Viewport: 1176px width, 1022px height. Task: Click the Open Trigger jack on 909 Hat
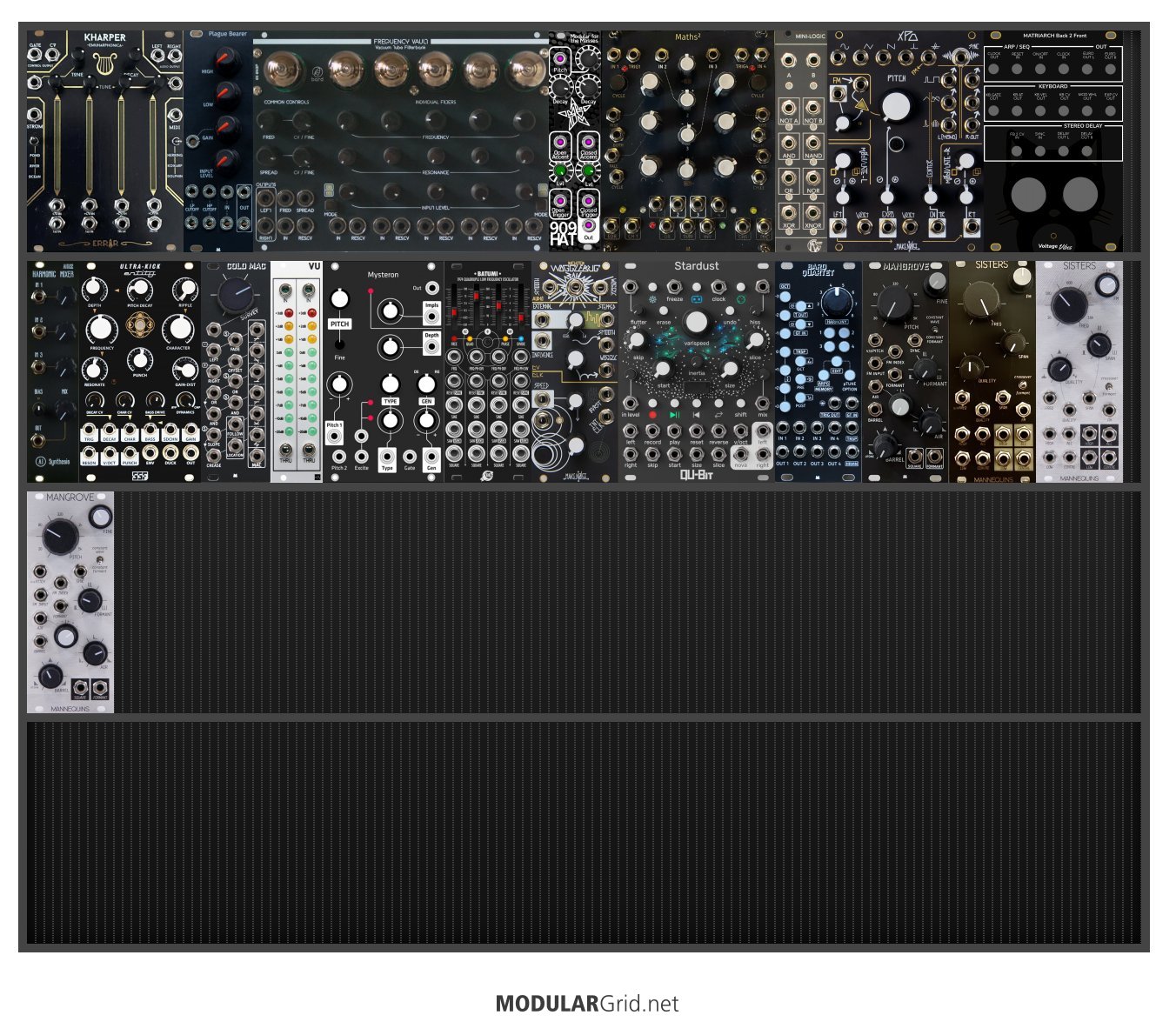(560, 199)
